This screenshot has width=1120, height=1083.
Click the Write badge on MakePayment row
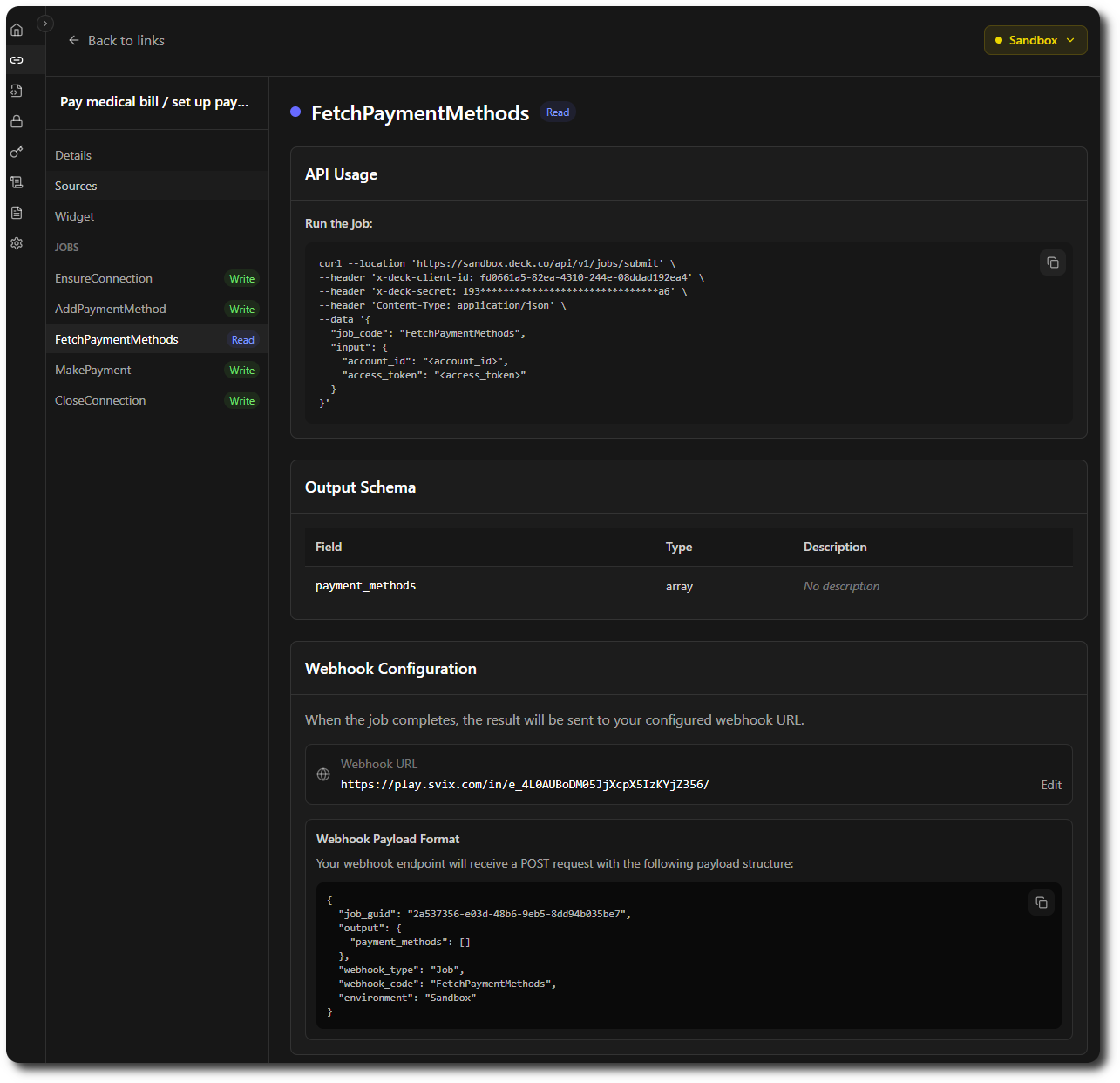[242, 371]
